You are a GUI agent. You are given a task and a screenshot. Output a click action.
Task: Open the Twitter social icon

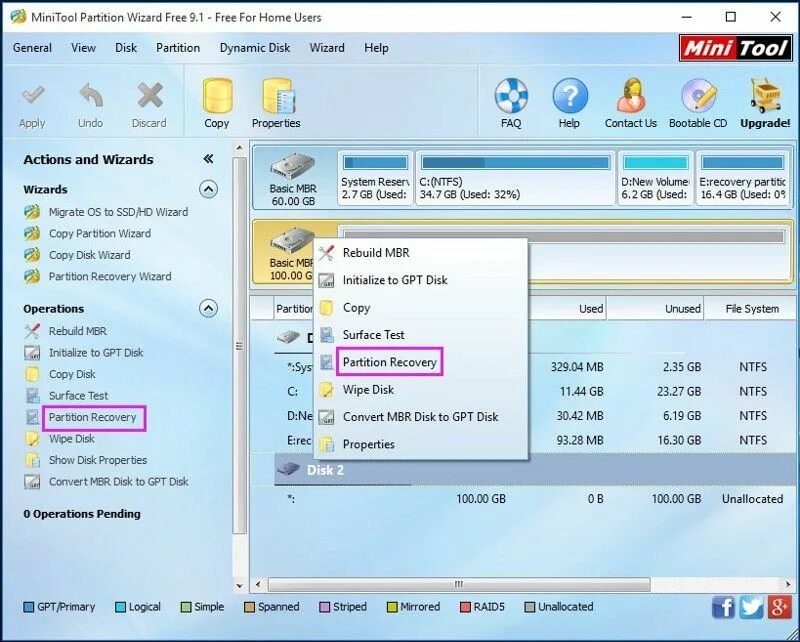(x=751, y=607)
